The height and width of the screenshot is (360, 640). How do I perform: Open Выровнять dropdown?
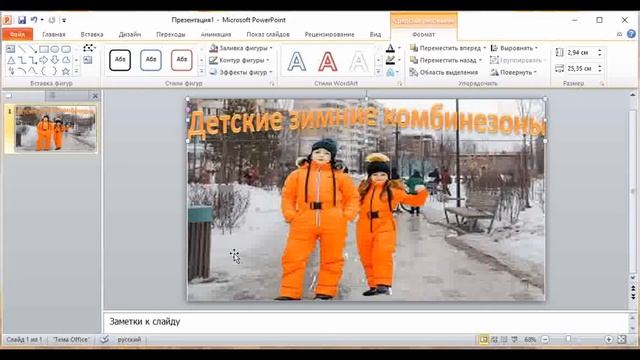(514, 48)
